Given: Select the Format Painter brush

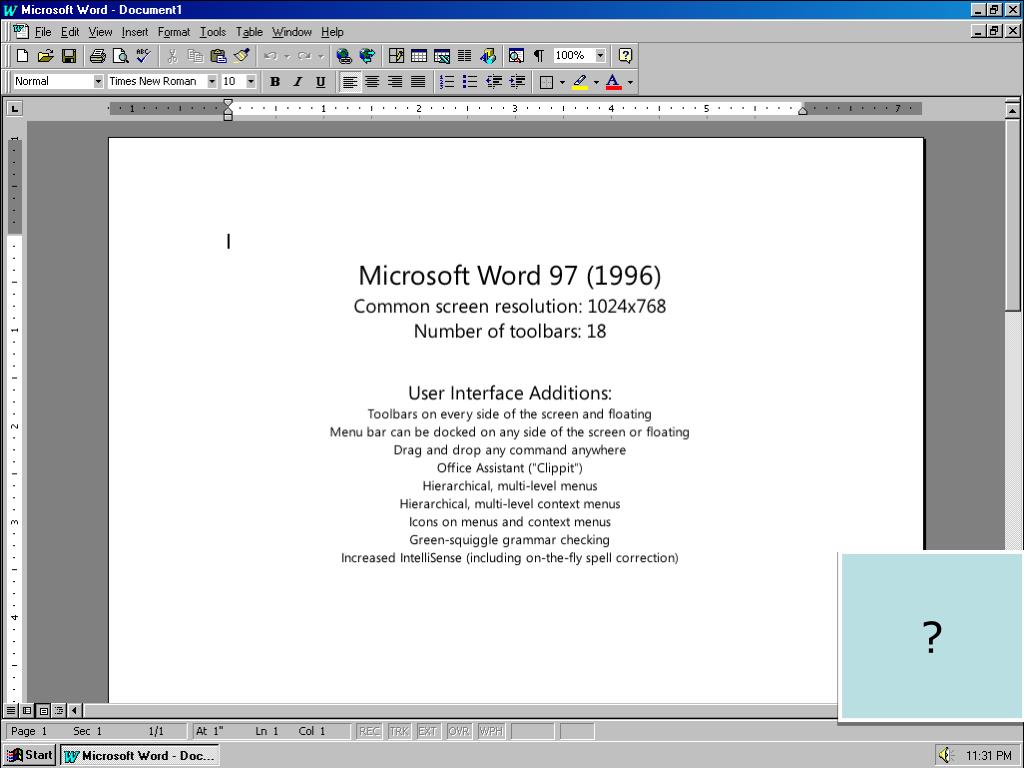Looking at the screenshot, I should coord(241,56).
